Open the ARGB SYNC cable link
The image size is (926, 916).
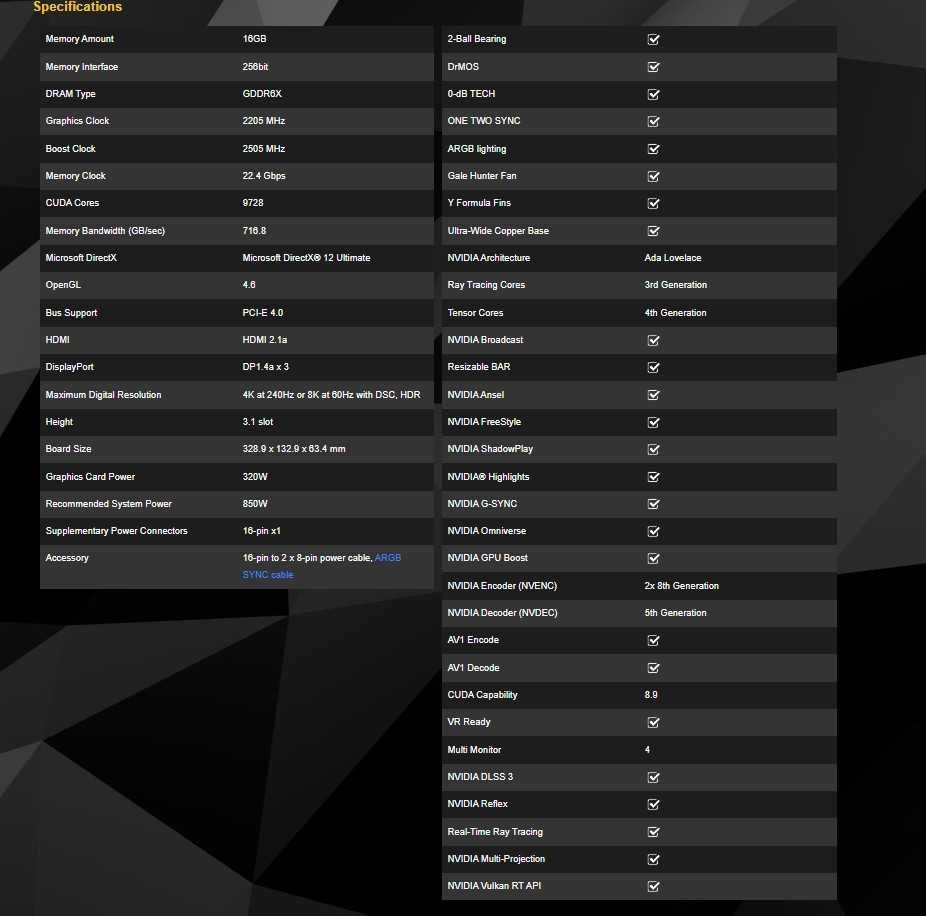point(321,566)
